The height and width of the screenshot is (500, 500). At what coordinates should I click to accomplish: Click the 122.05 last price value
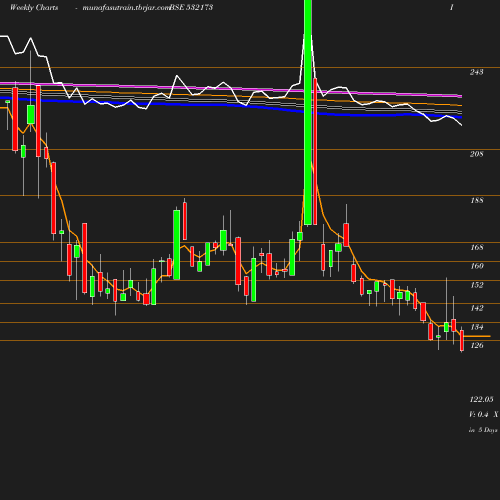(x=481, y=399)
